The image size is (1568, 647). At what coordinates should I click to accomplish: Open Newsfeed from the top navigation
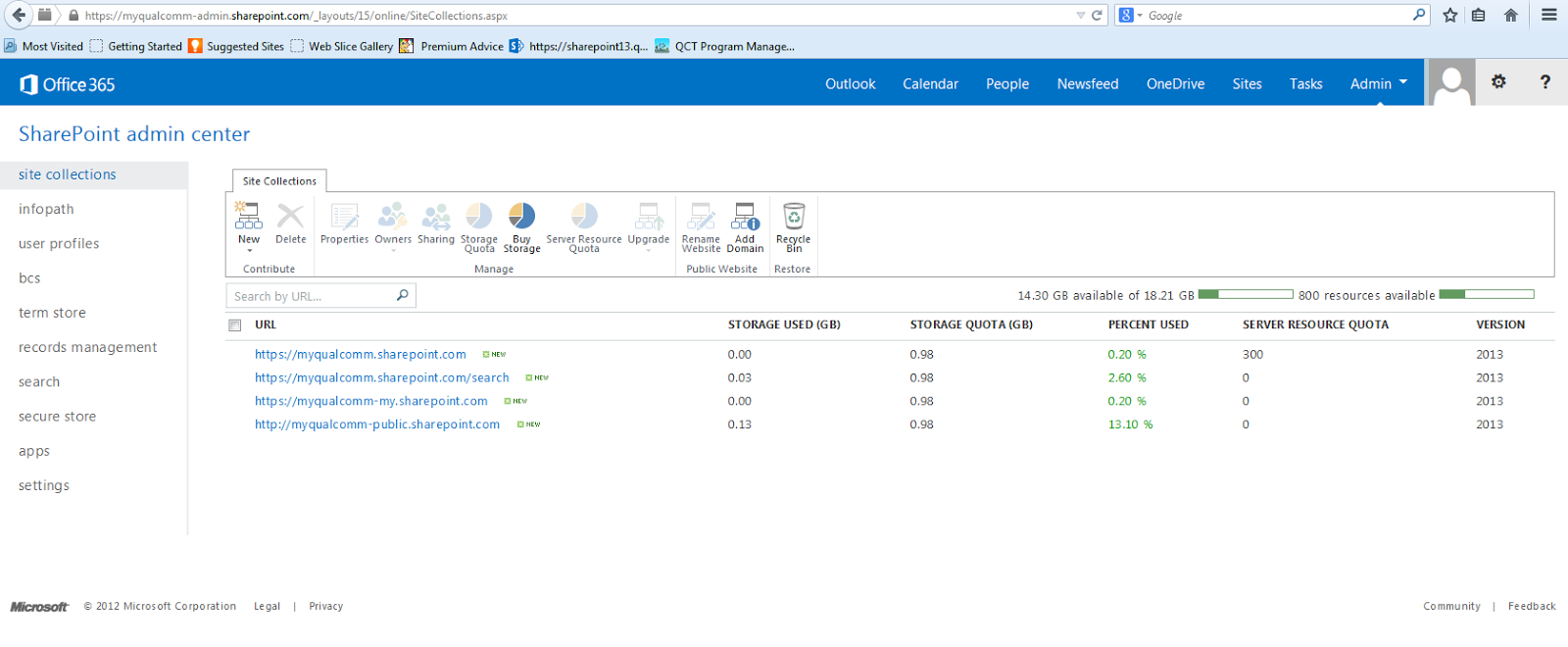pyautogui.click(x=1088, y=84)
